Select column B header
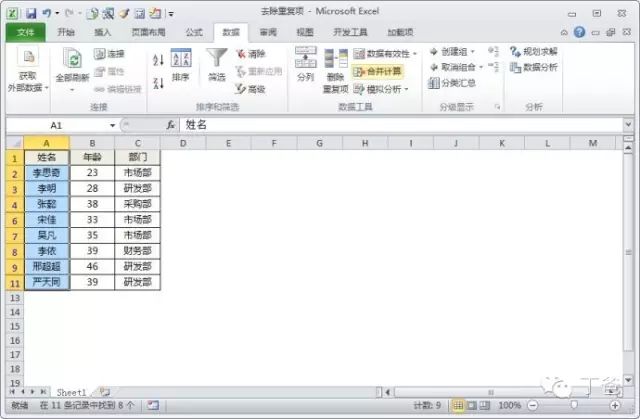Image resolution: width=640 pixels, height=419 pixels. (x=92, y=143)
